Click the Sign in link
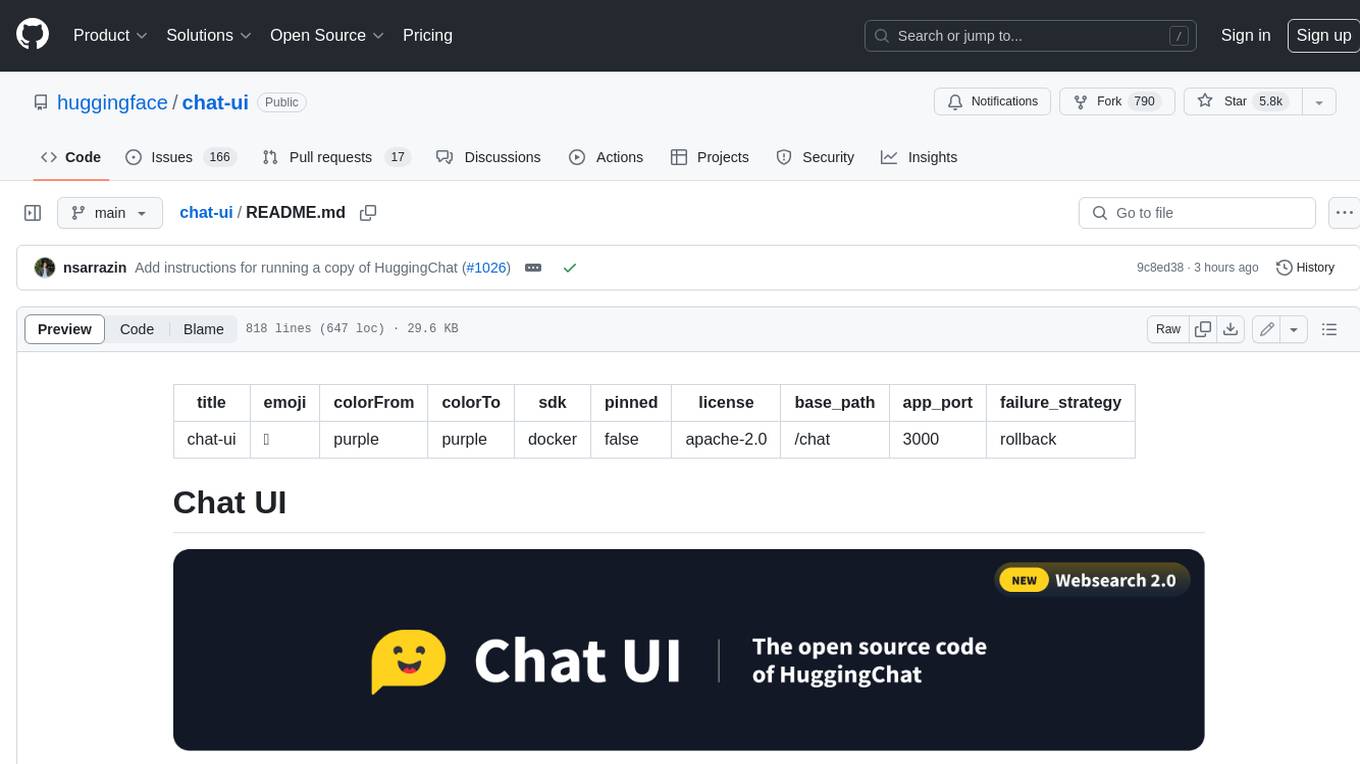Viewport: 1360px width, 764px height. [x=1245, y=35]
